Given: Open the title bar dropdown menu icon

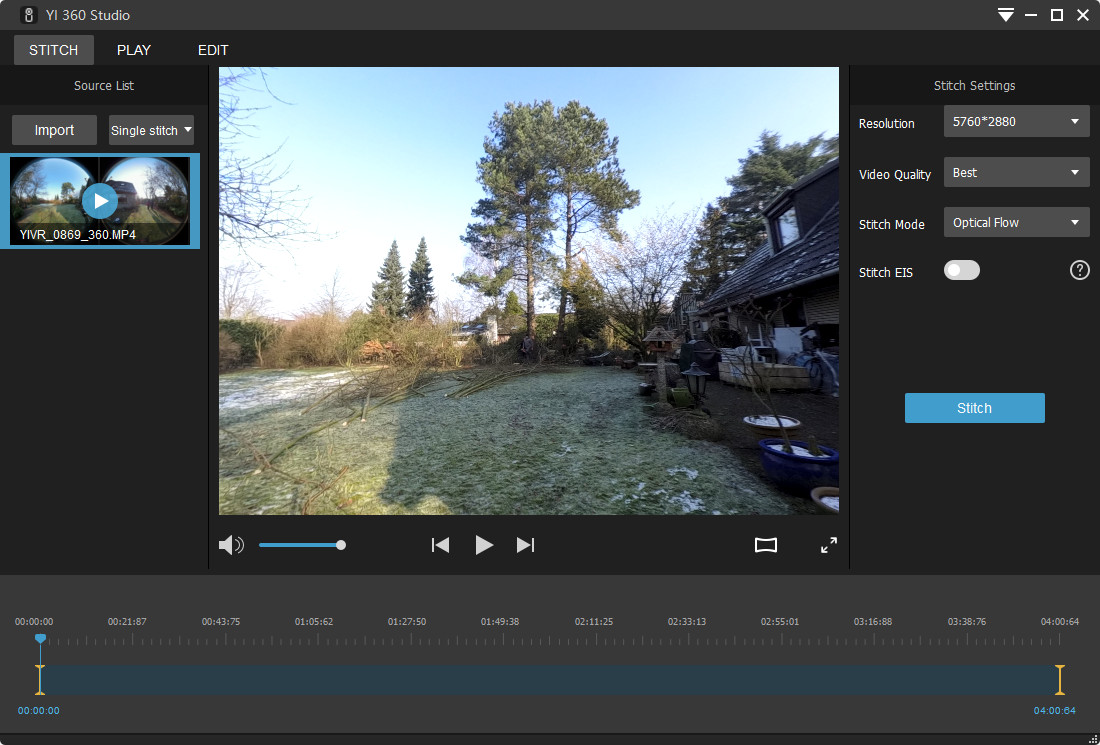Looking at the screenshot, I should (1005, 15).
